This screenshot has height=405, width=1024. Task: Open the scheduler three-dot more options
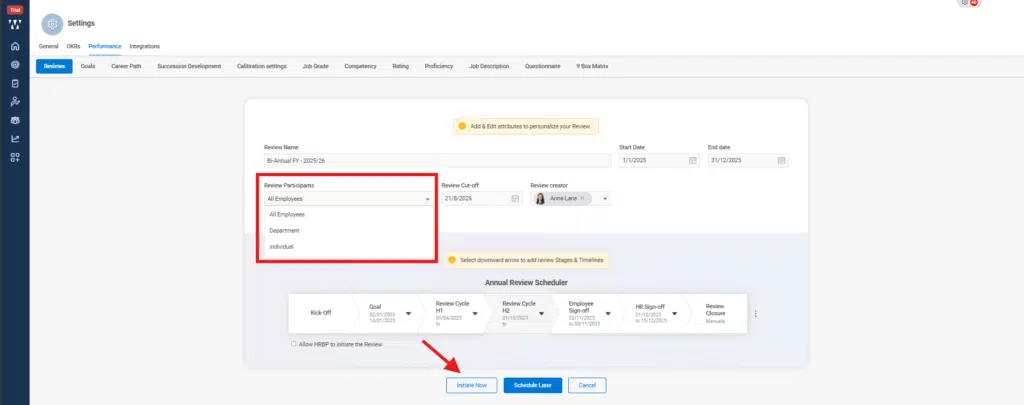point(755,313)
